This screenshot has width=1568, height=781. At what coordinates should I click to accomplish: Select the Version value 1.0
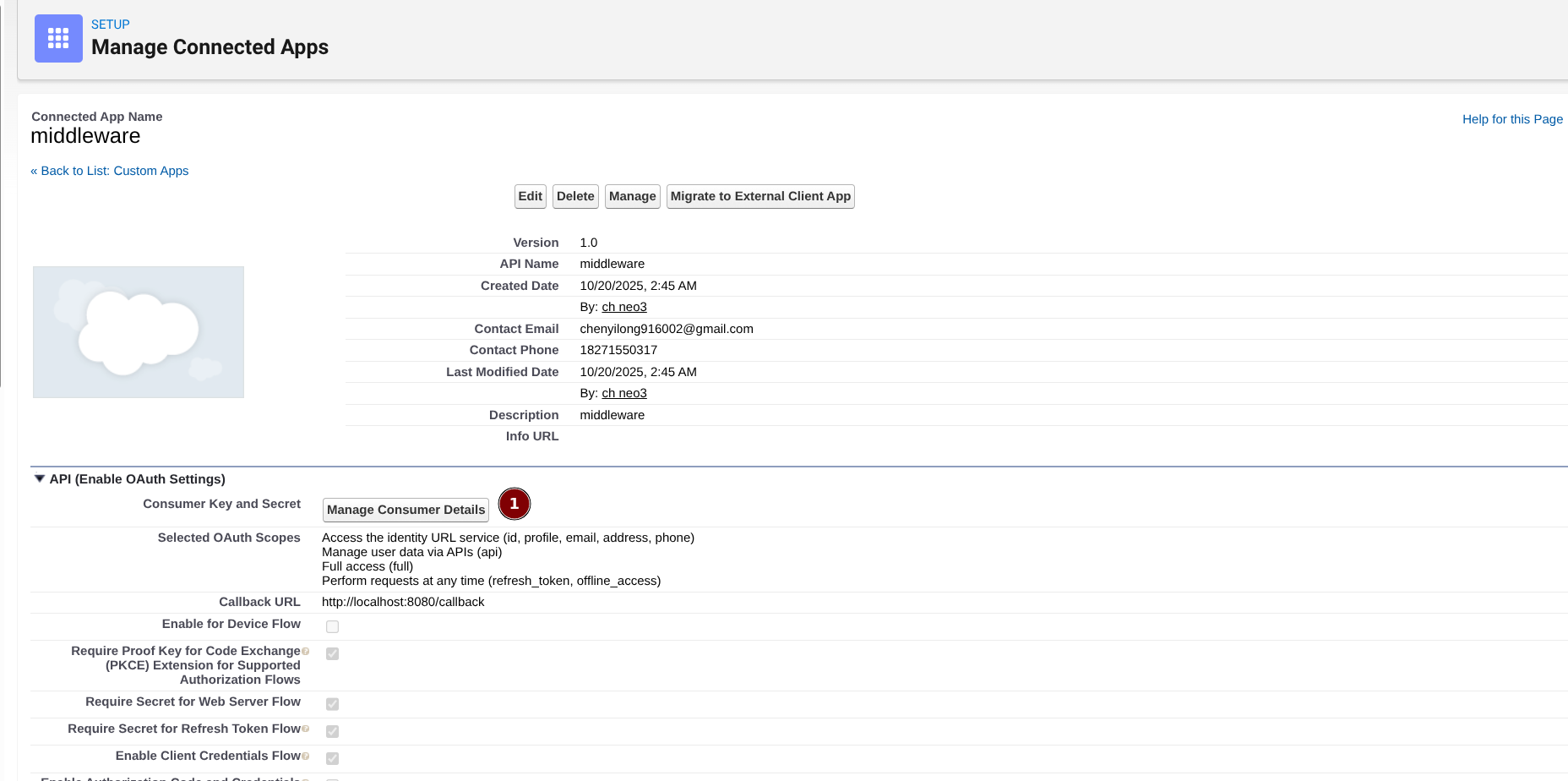pos(589,243)
